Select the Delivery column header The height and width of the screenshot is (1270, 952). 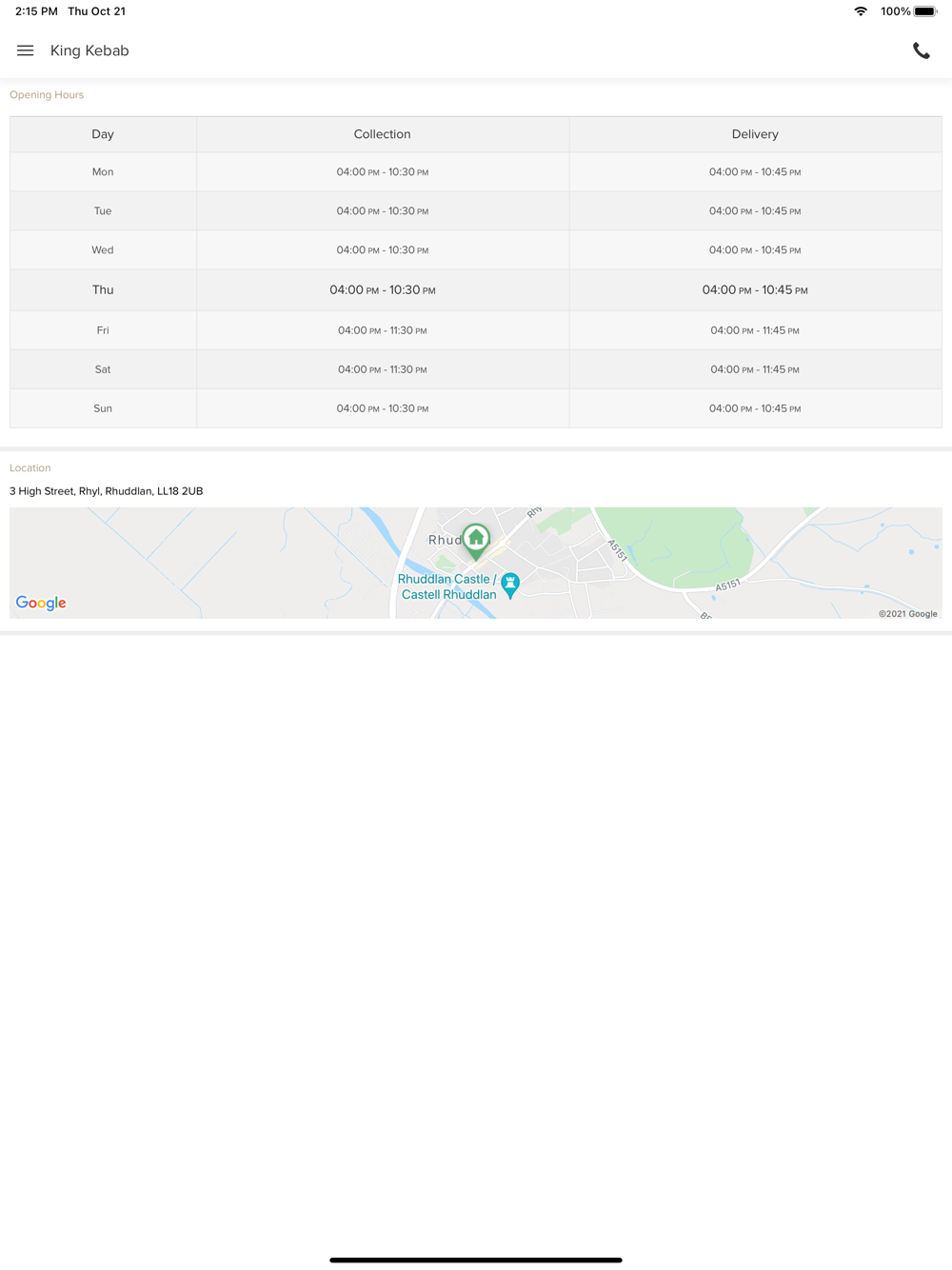pyautogui.click(x=755, y=134)
